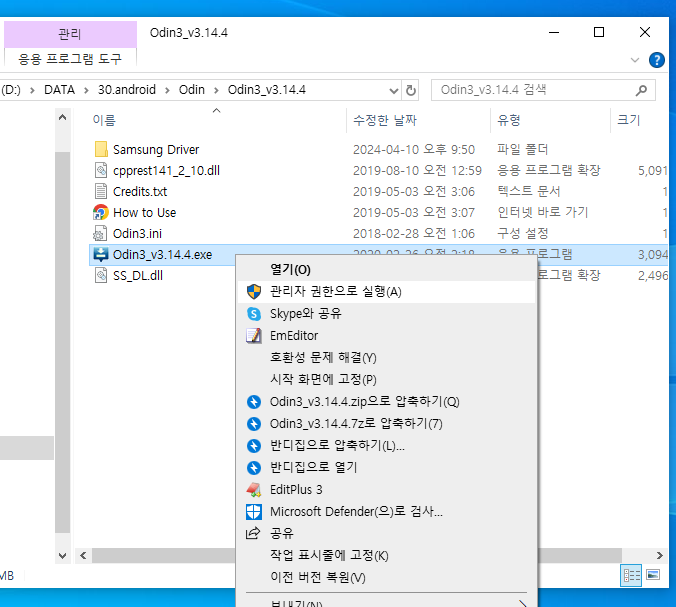Click the horizontal scrollbar left arrow
Viewport: 676px width, 607px height.
[x=83, y=556]
